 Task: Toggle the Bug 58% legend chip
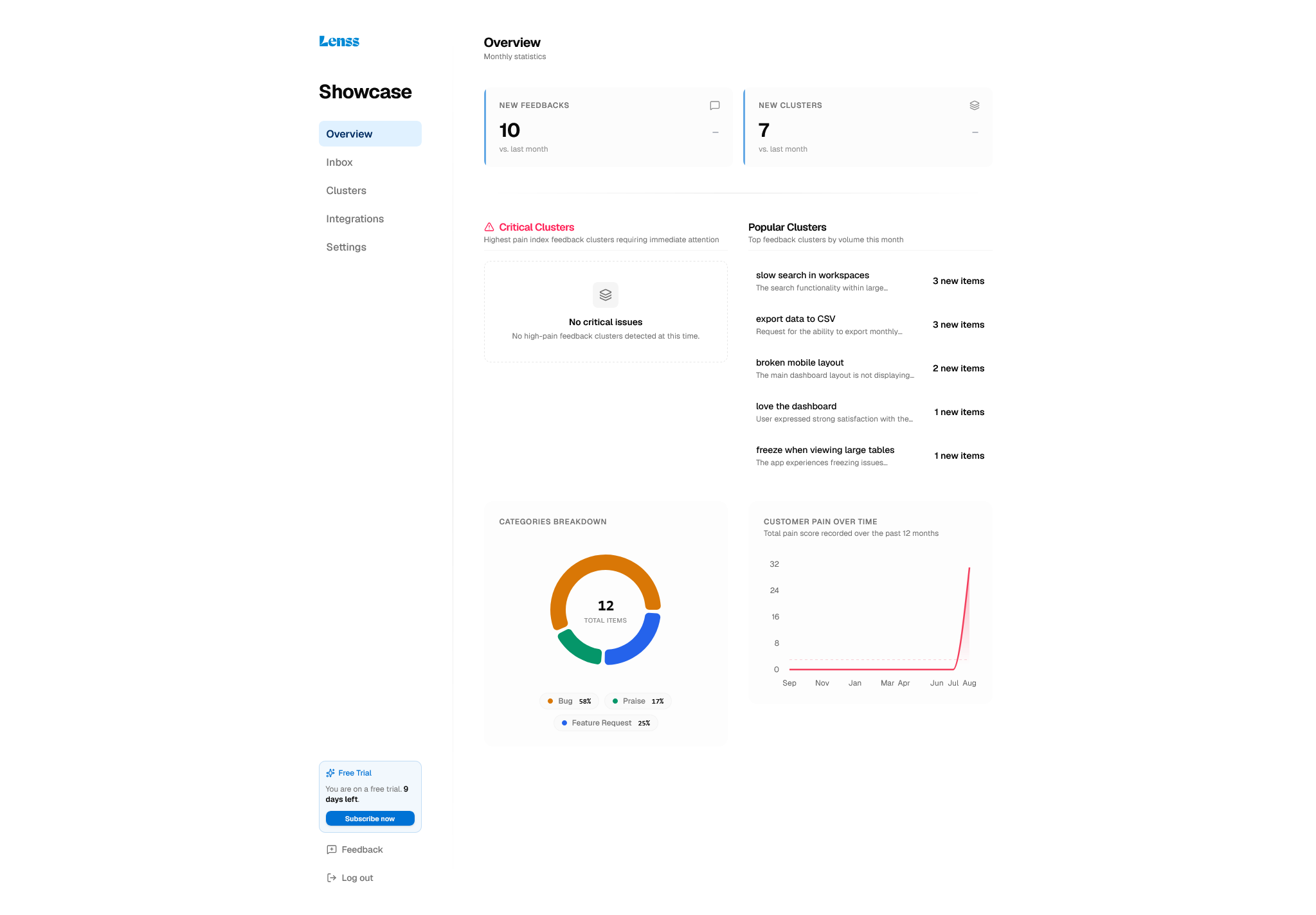pyautogui.click(x=569, y=701)
